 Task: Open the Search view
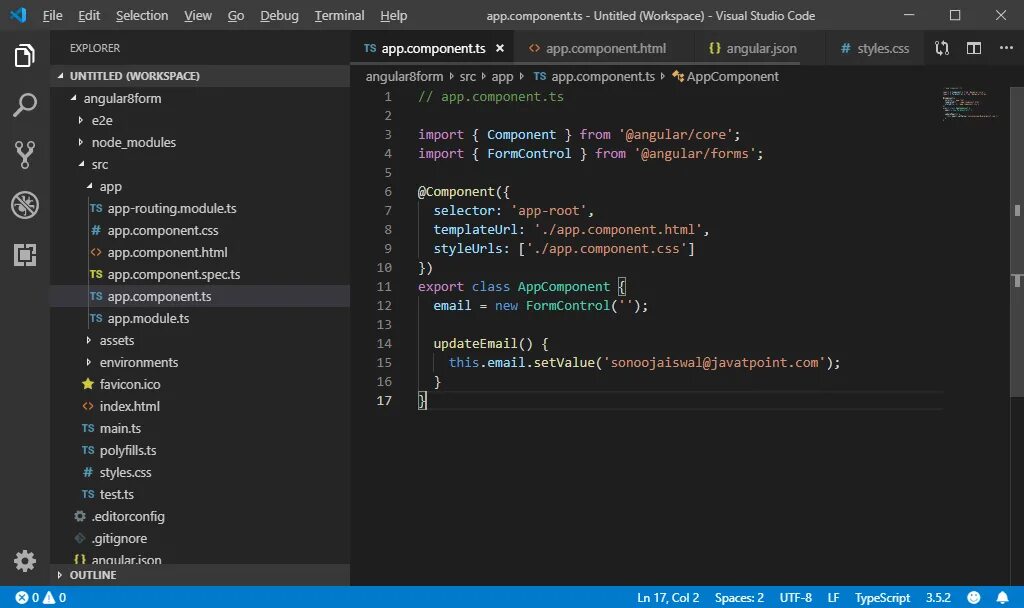coord(25,105)
